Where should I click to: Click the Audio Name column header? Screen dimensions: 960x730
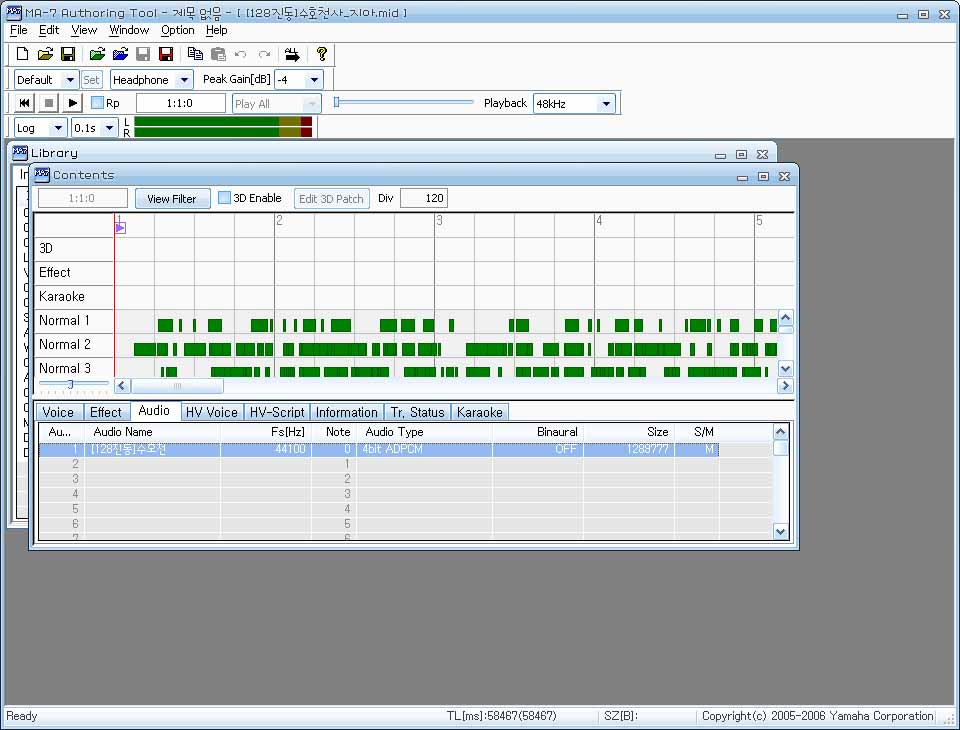(x=152, y=432)
